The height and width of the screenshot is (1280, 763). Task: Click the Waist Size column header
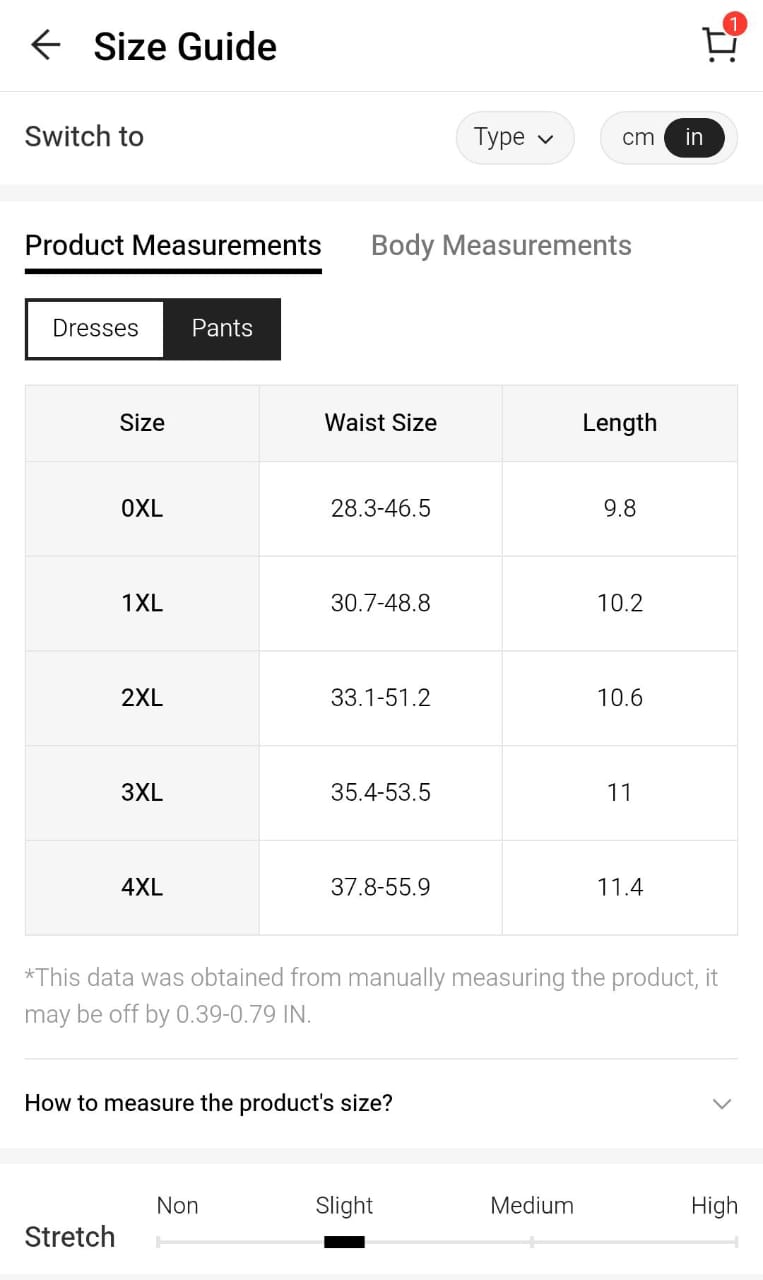tap(381, 423)
